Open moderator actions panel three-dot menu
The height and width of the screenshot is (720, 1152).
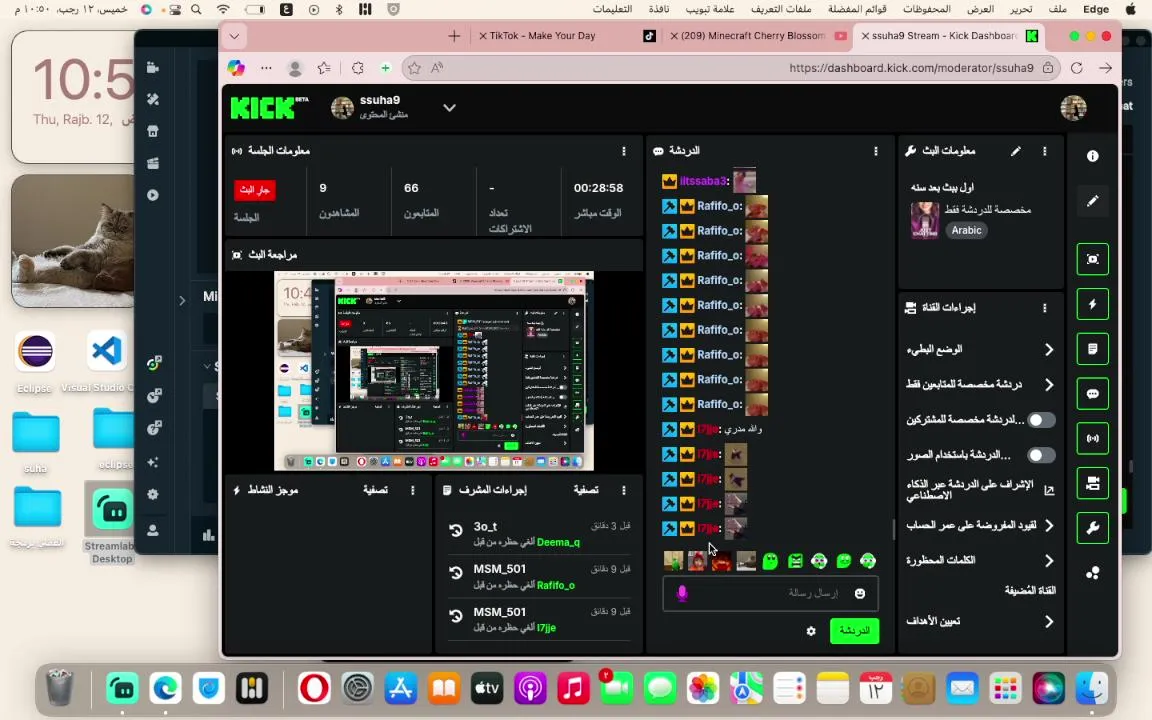(x=624, y=490)
